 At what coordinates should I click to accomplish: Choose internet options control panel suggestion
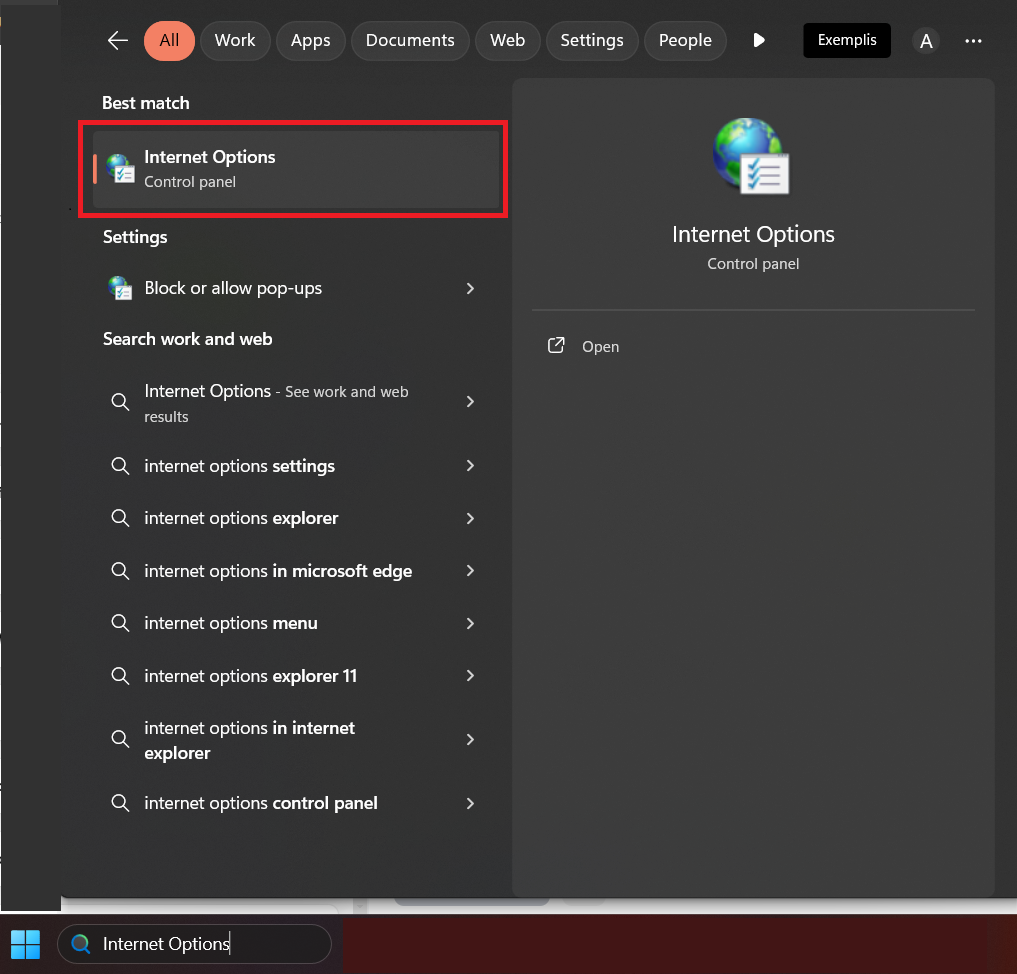pos(261,803)
